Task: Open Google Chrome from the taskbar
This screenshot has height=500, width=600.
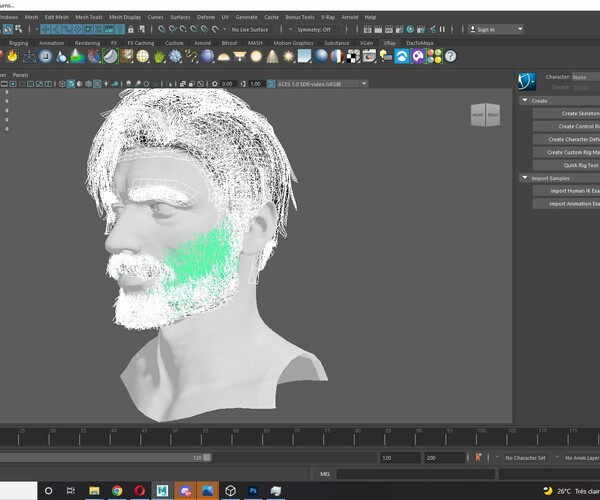Action: [117, 490]
